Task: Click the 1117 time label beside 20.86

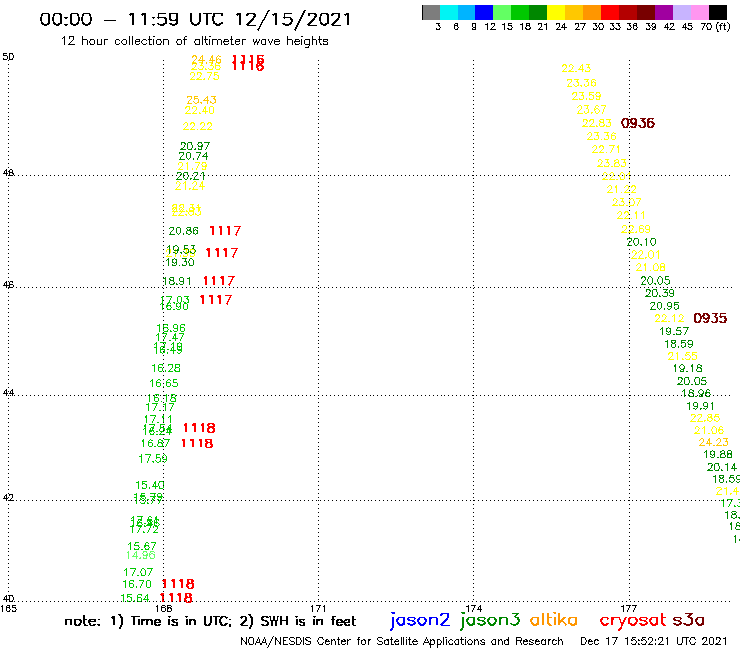Action: 225,231
